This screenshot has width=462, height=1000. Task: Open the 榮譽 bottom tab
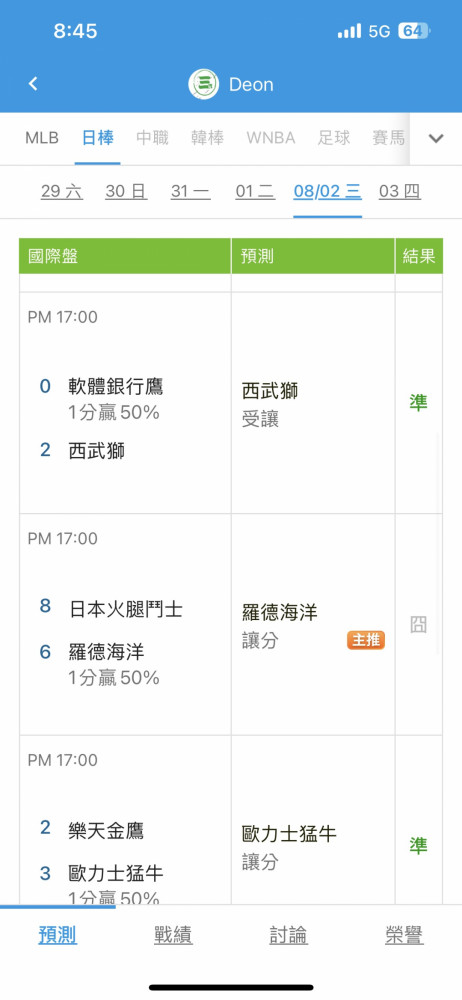tap(404, 936)
